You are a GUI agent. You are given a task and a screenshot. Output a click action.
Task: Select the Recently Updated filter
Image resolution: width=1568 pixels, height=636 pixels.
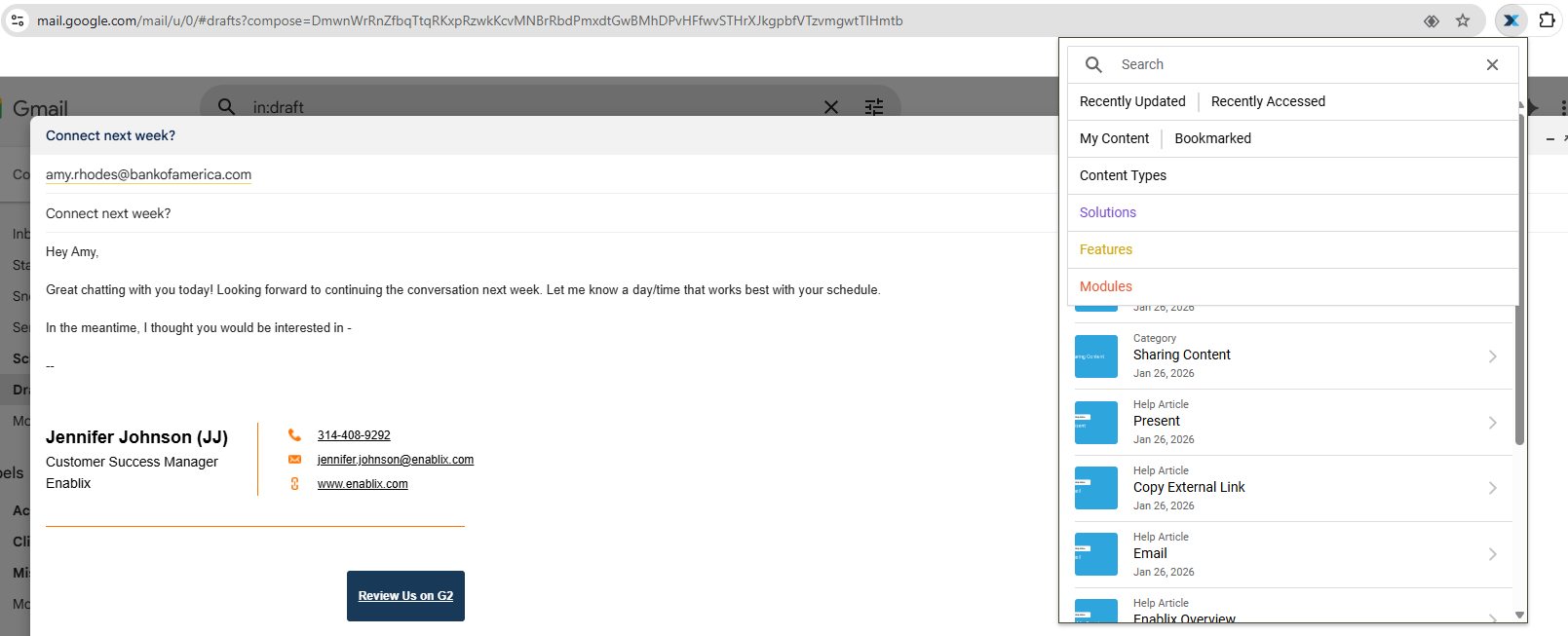tap(1132, 101)
